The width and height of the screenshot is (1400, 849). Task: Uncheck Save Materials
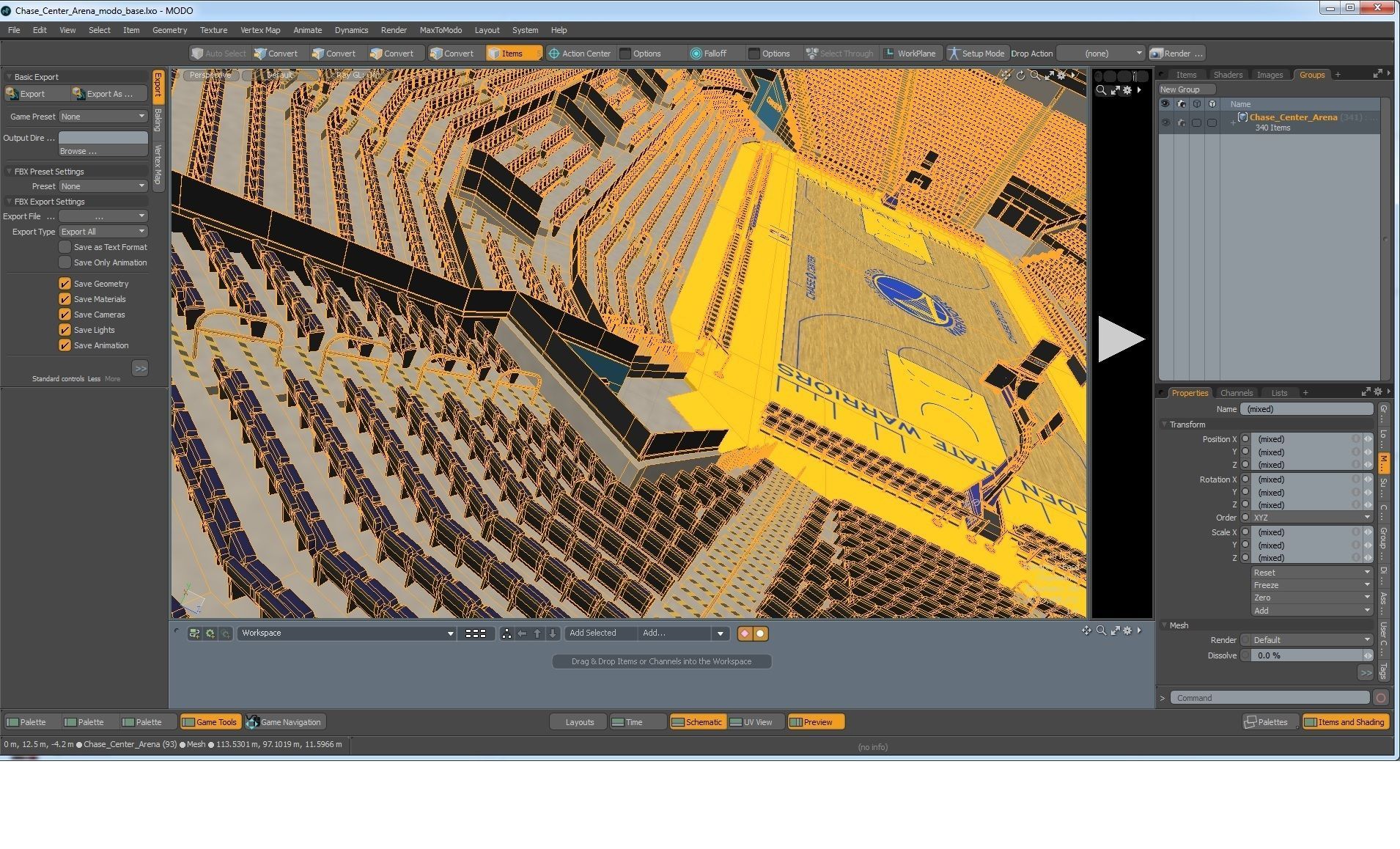(x=65, y=299)
